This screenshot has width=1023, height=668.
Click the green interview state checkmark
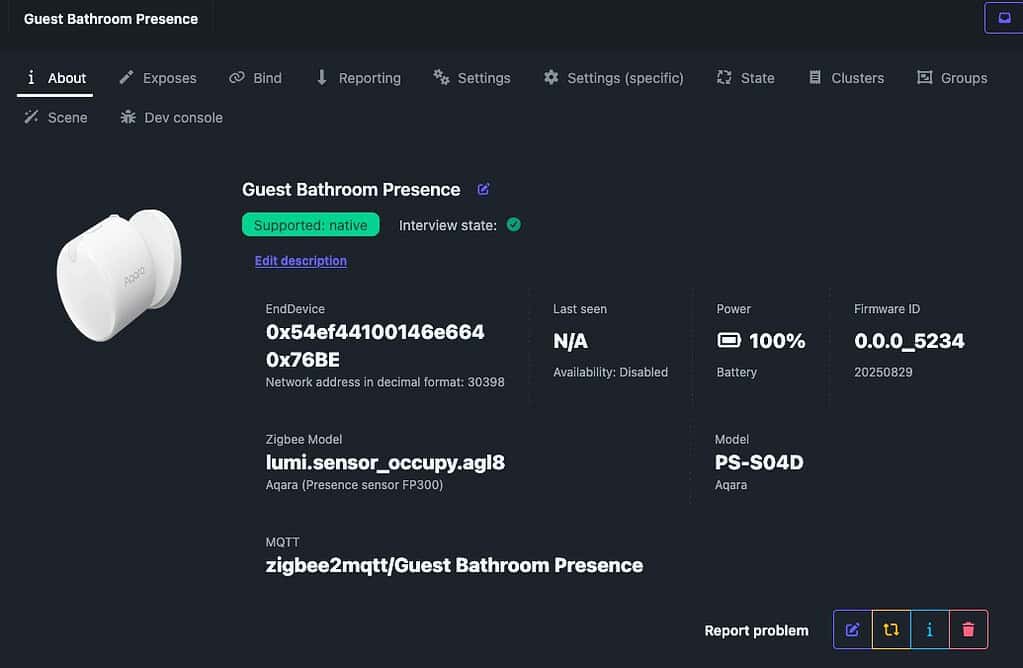click(x=514, y=225)
